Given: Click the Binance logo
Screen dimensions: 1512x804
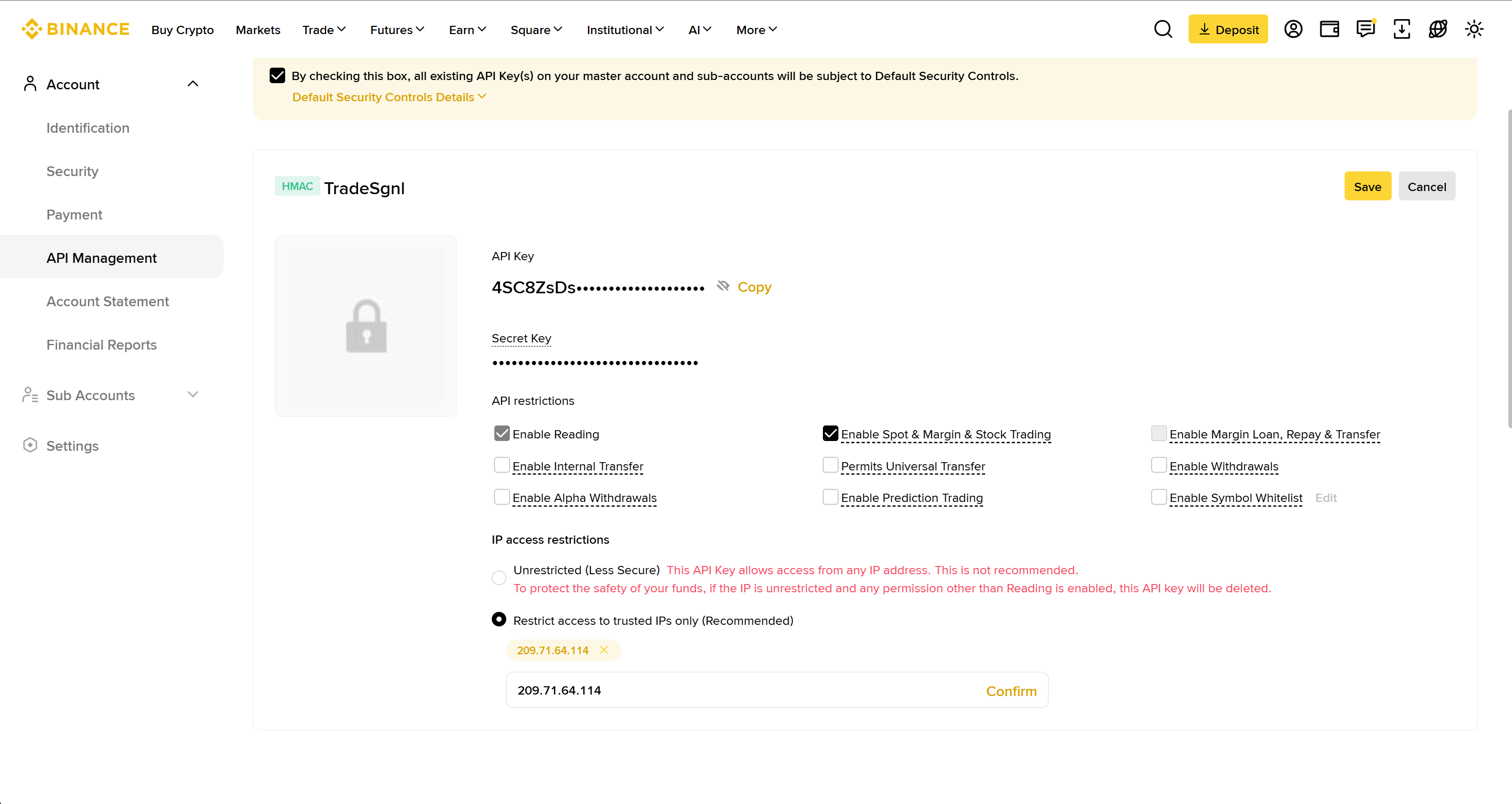Looking at the screenshot, I should [75, 29].
